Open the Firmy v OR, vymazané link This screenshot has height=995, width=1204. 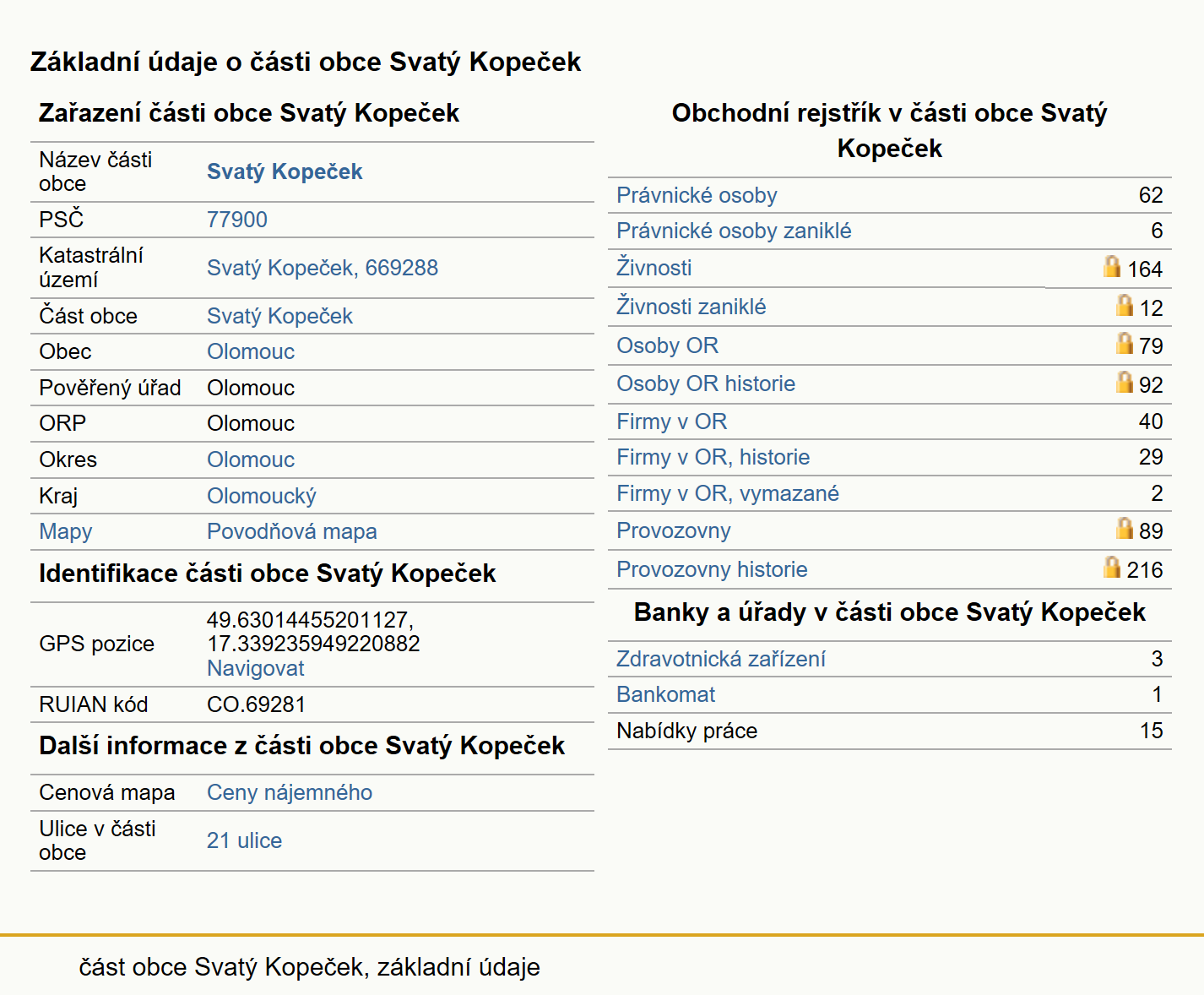(728, 493)
